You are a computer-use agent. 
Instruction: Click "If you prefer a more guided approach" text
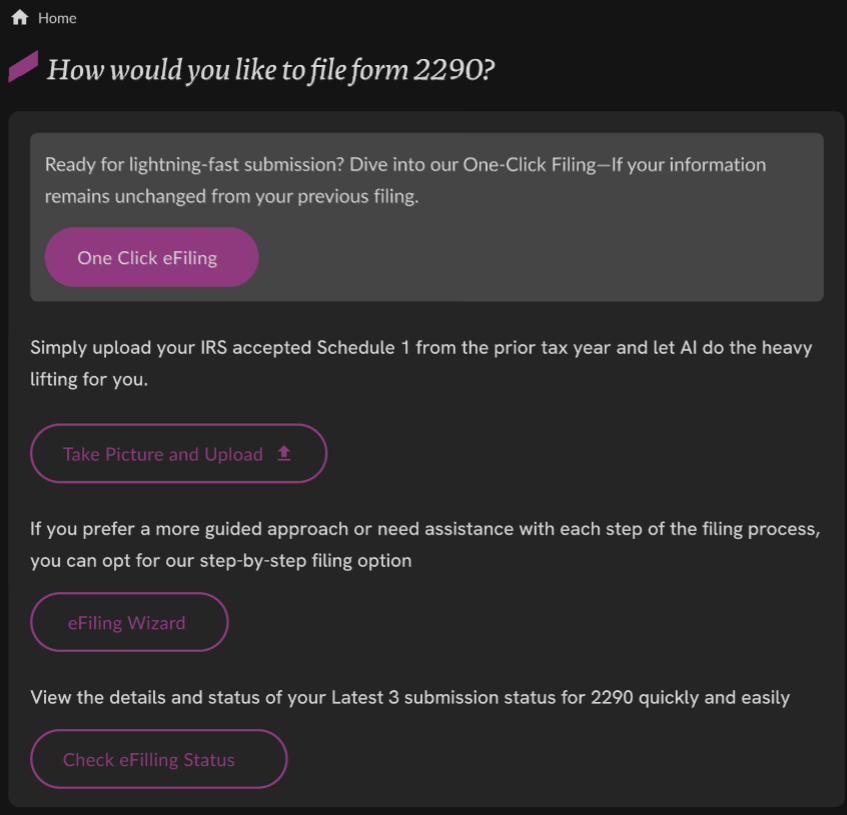click(190, 528)
